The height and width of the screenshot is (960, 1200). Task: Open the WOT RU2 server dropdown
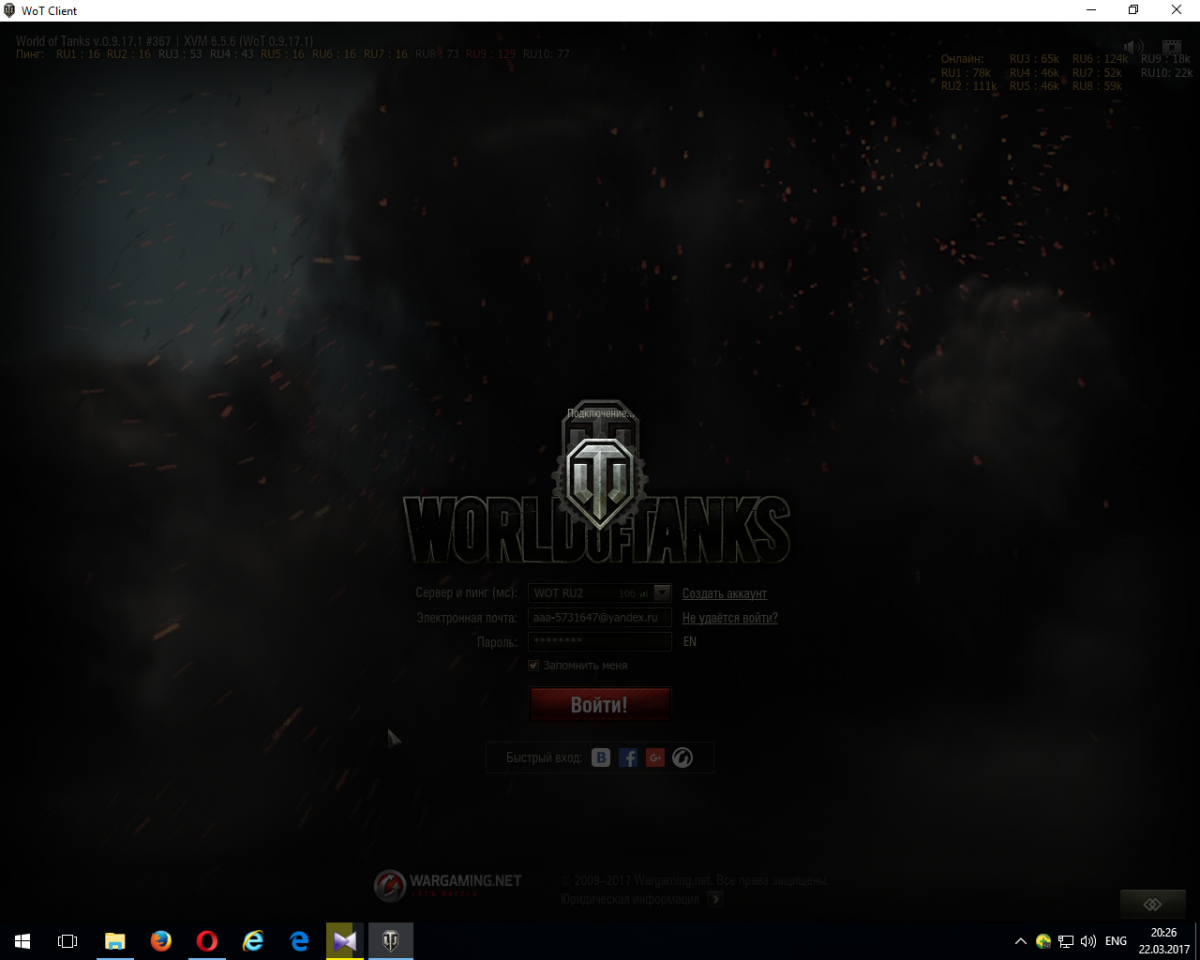(662, 593)
